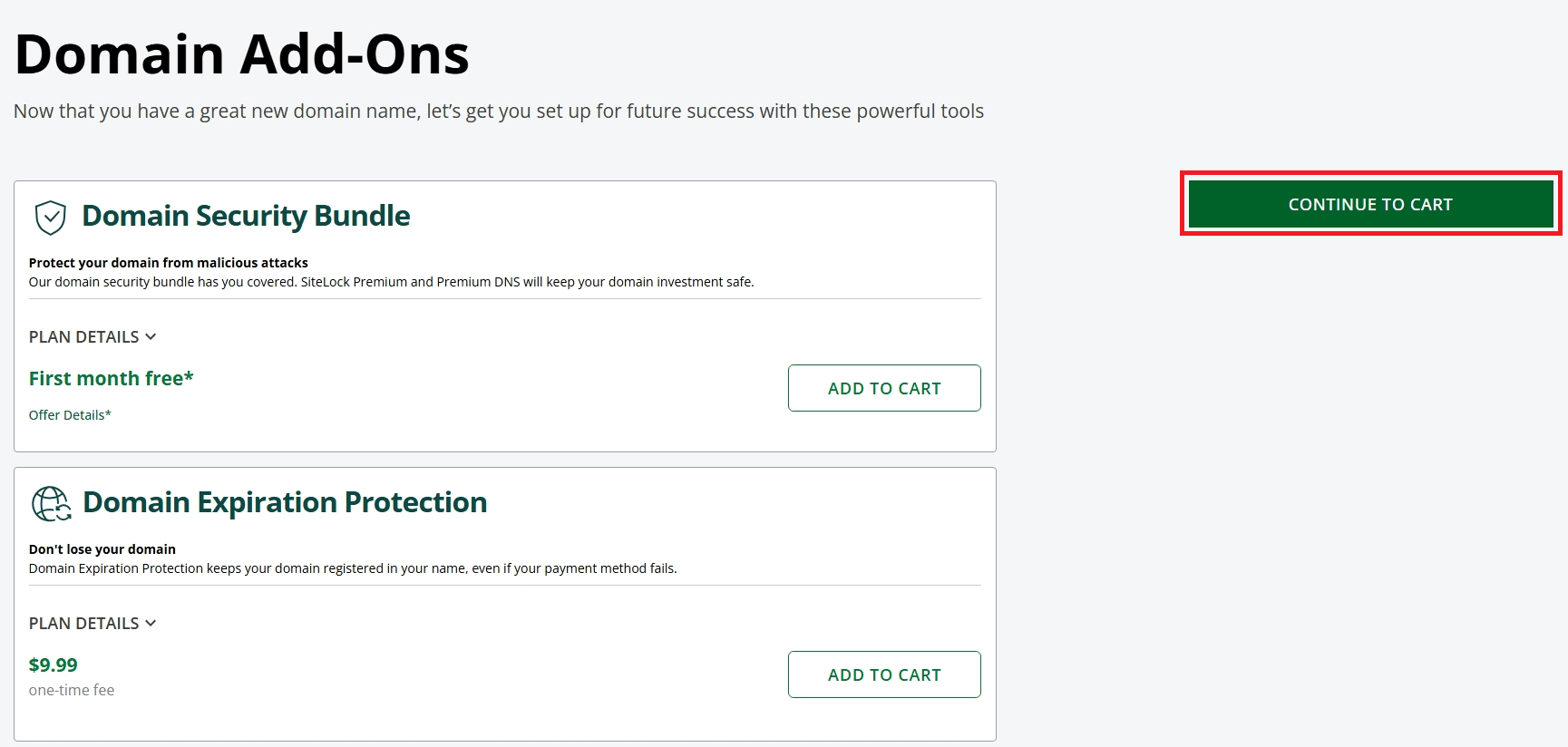Click the Domain Add-Ons page title
This screenshot has width=1568, height=747.
point(241,54)
